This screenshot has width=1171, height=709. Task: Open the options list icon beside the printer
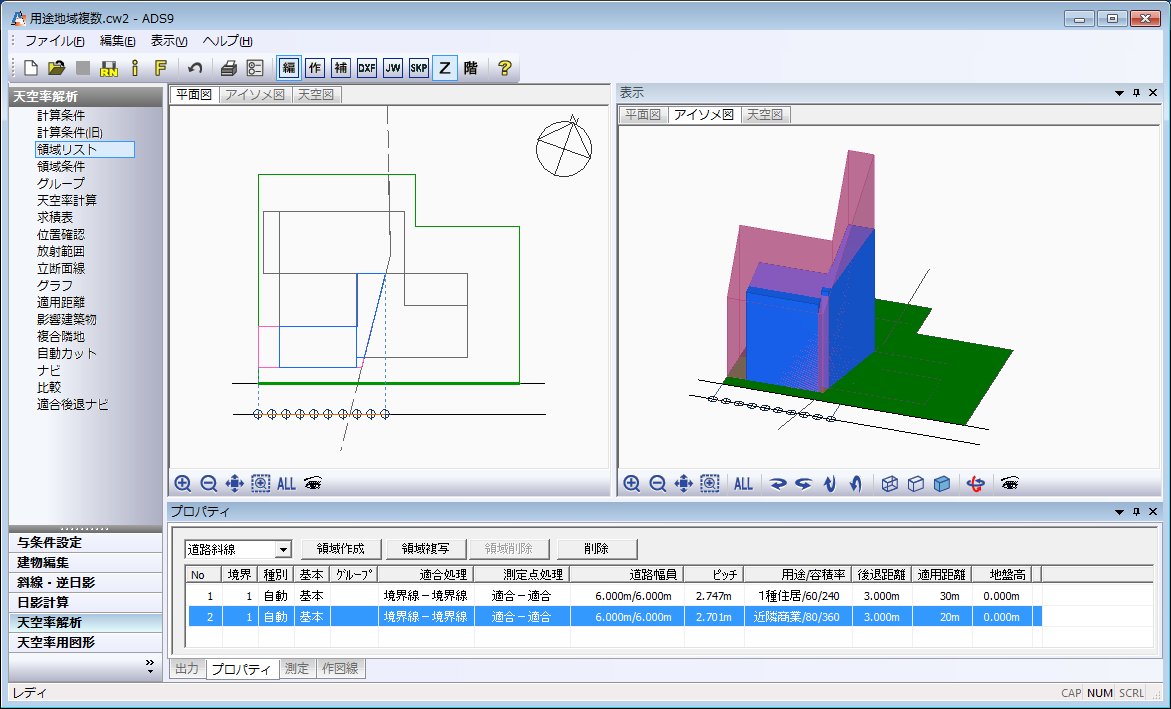coord(255,68)
